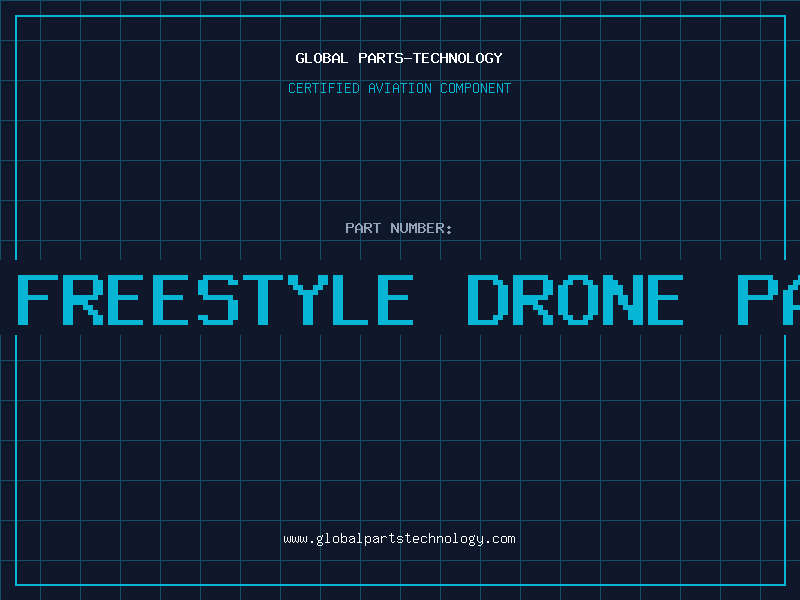Click the PART NUMBER: label
This screenshot has height=600, width=800.
coord(399,228)
